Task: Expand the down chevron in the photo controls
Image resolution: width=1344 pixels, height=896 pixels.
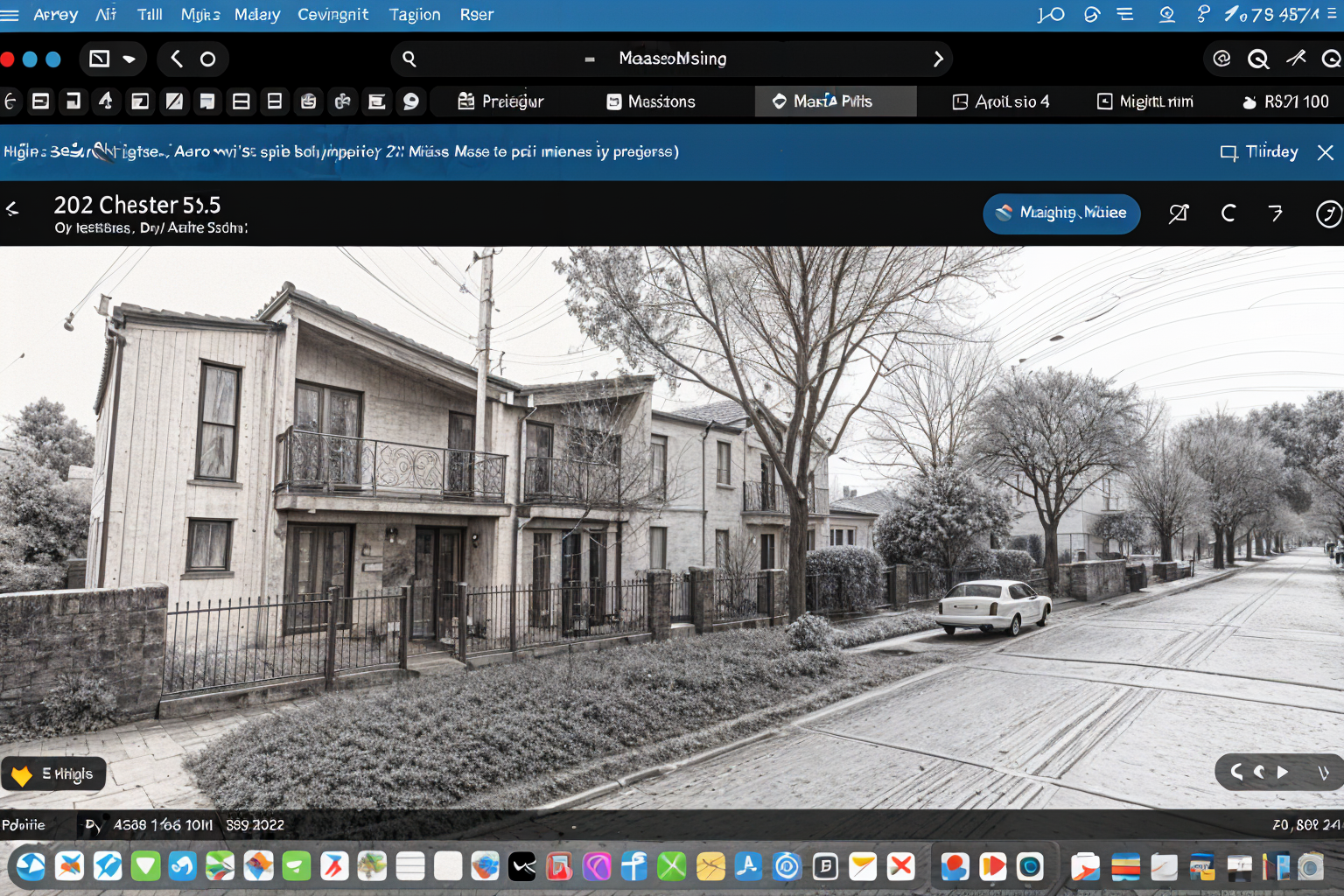Action: (x=1323, y=772)
